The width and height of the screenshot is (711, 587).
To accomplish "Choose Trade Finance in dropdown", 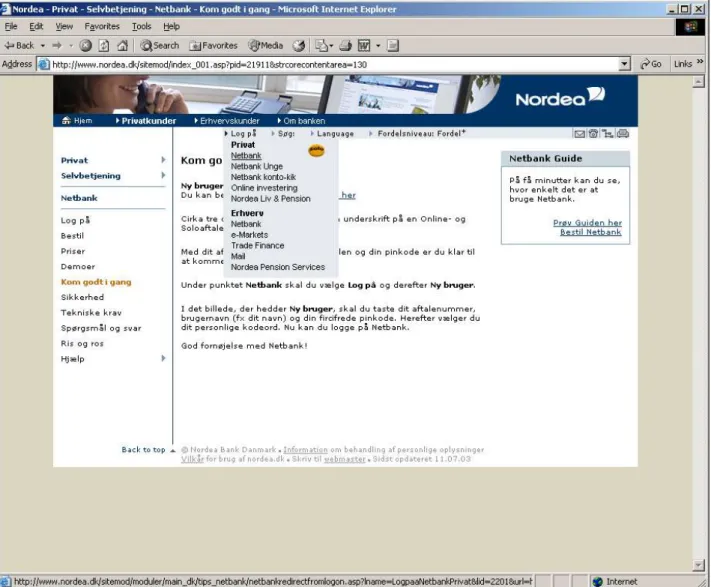I will pos(258,245).
